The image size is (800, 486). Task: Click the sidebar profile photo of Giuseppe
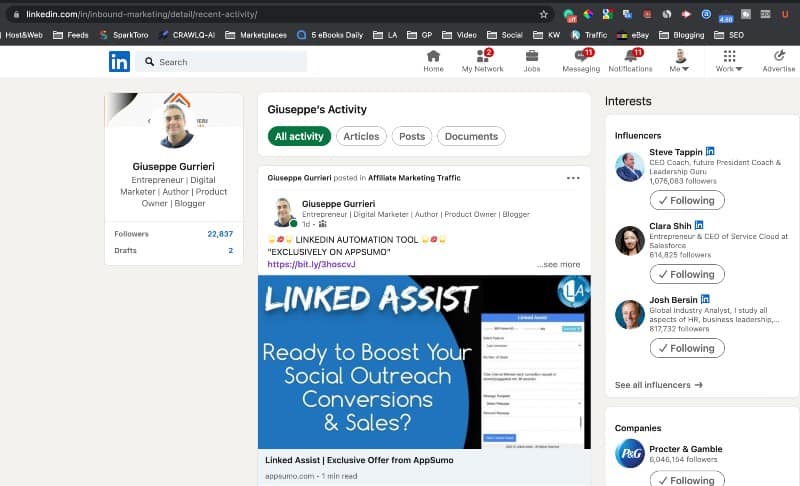(x=176, y=126)
